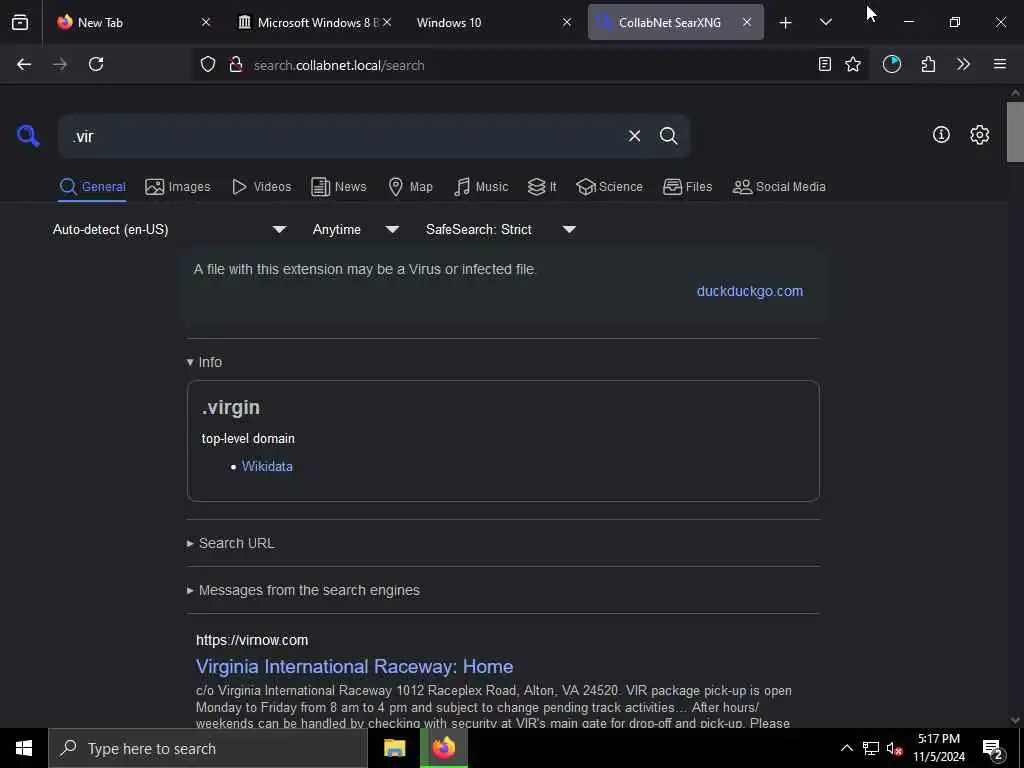Select the Map search category
The height and width of the screenshot is (768, 1024).
click(410, 187)
